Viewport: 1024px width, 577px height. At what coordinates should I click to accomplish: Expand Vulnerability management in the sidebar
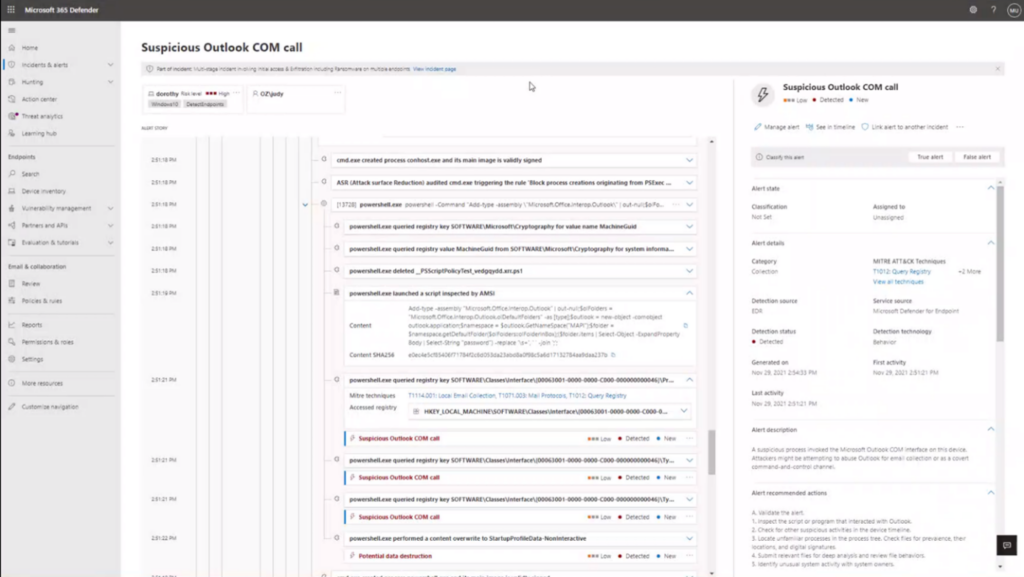click(x=56, y=206)
